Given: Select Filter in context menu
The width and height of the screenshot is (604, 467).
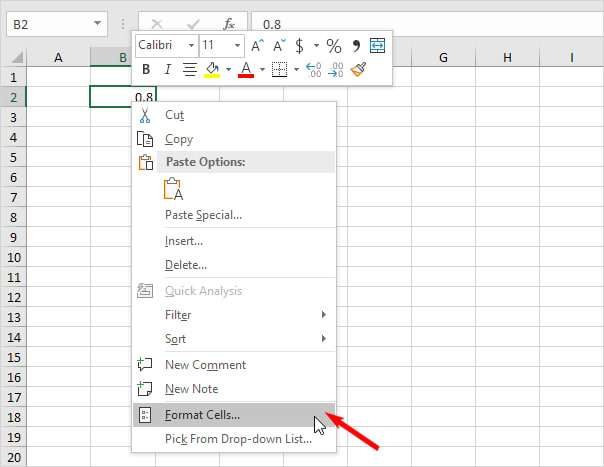Looking at the screenshot, I should click(x=234, y=315).
